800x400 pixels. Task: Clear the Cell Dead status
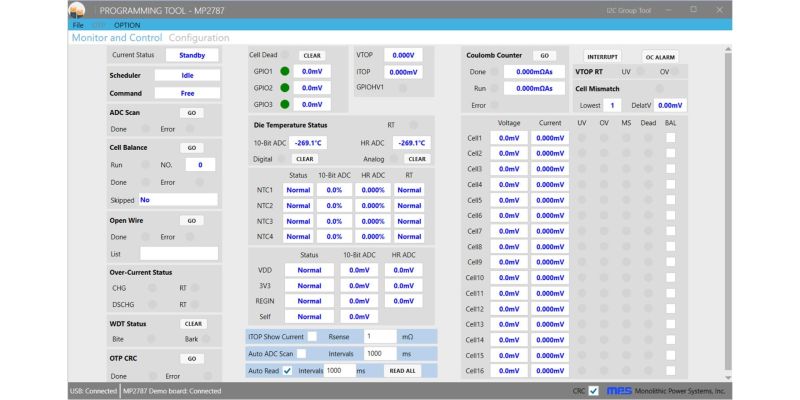pyautogui.click(x=312, y=56)
